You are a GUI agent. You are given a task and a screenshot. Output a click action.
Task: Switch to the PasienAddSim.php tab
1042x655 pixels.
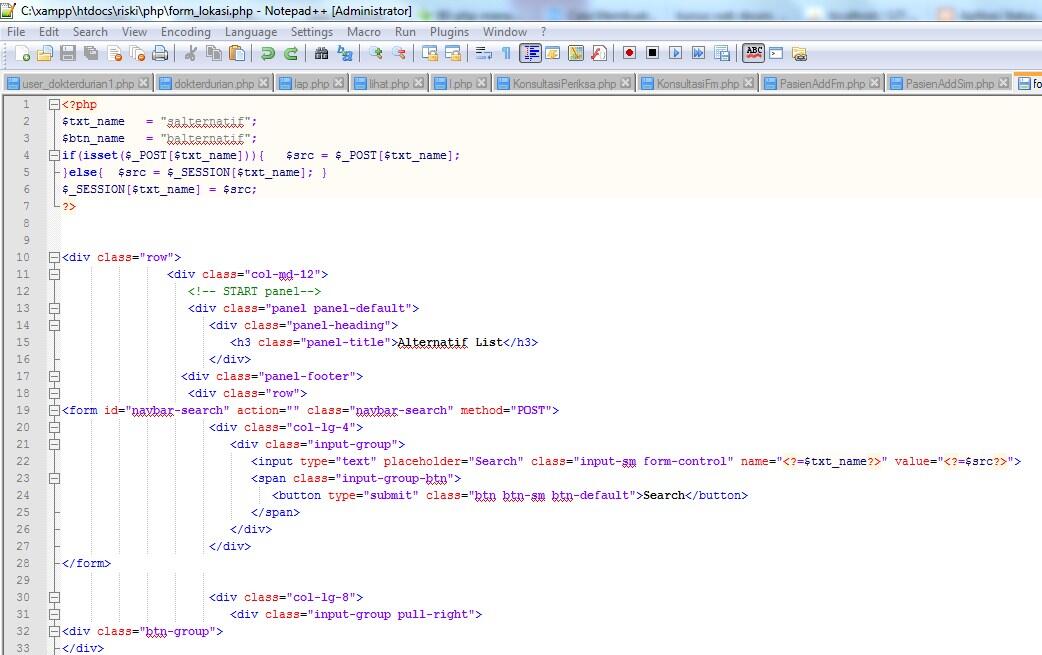950,83
